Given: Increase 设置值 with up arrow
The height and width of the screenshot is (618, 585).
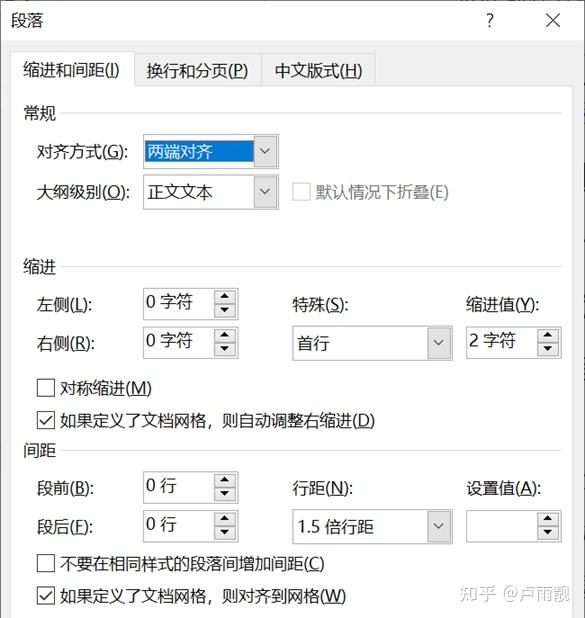Looking at the screenshot, I should (x=548, y=519).
